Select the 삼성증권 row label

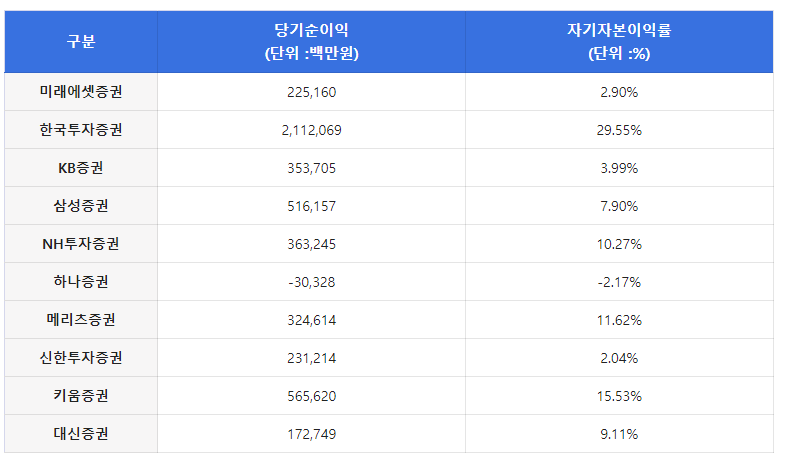point(81,206)
